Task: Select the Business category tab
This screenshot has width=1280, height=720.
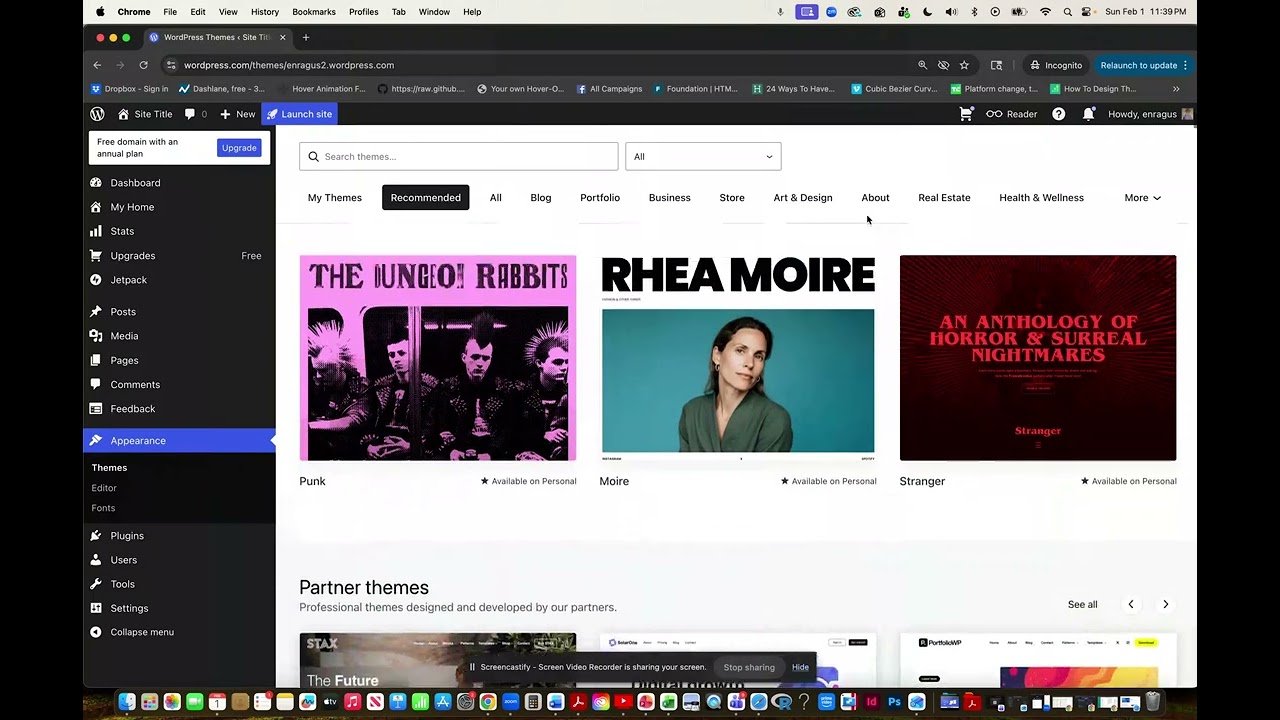Action: click(x=670, y=198)
